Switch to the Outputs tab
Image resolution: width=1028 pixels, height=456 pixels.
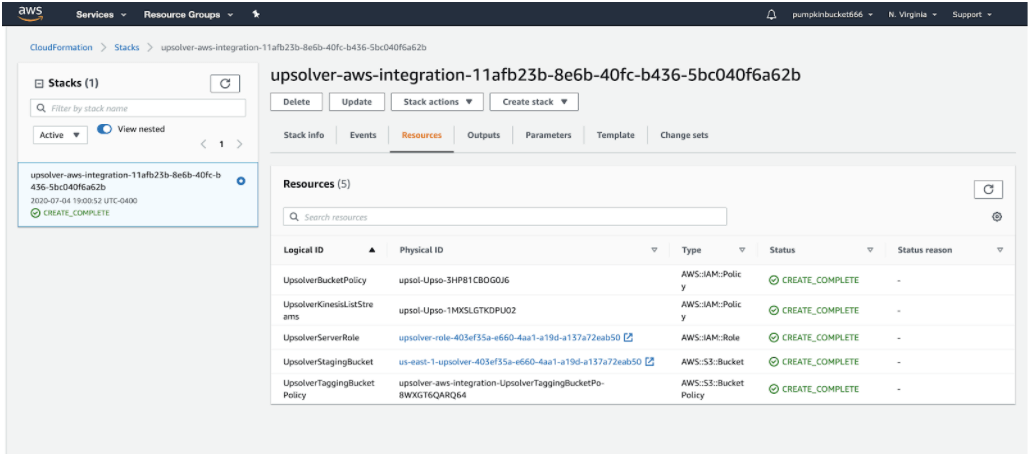[483, 135]
